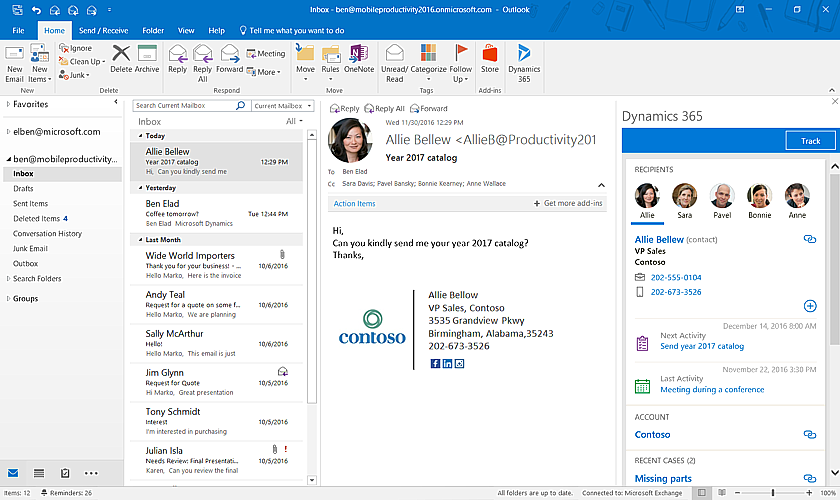Image resolution: width=840 pixels, height=500 pixels.
Task: Open the More respond options dropdown
Action: [x=264, y=72]
